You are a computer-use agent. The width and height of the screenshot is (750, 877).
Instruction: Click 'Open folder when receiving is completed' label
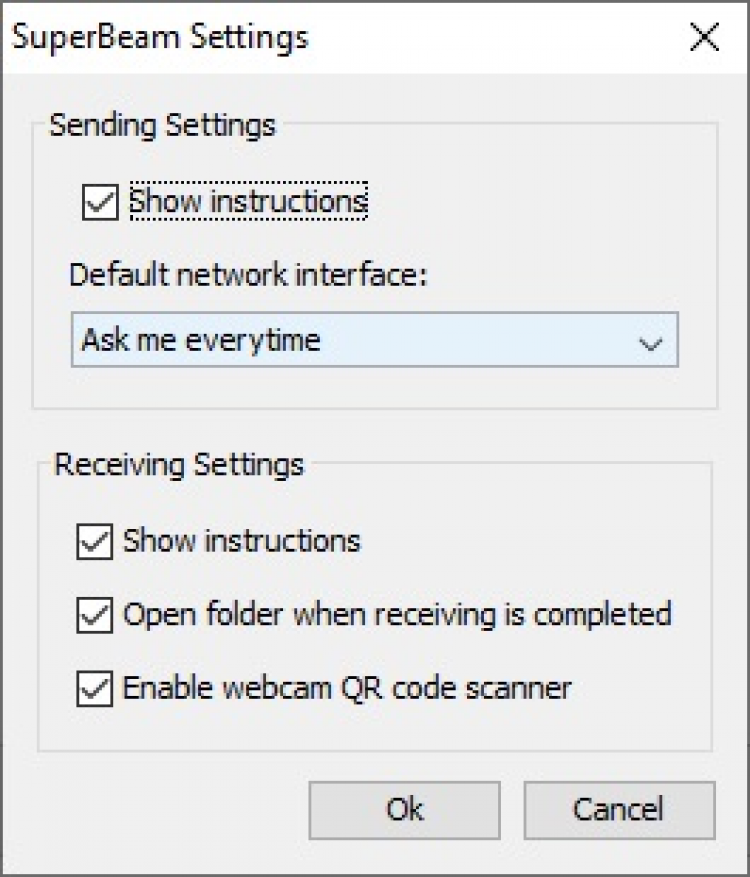pyautogui.click(x=396, y=614)
